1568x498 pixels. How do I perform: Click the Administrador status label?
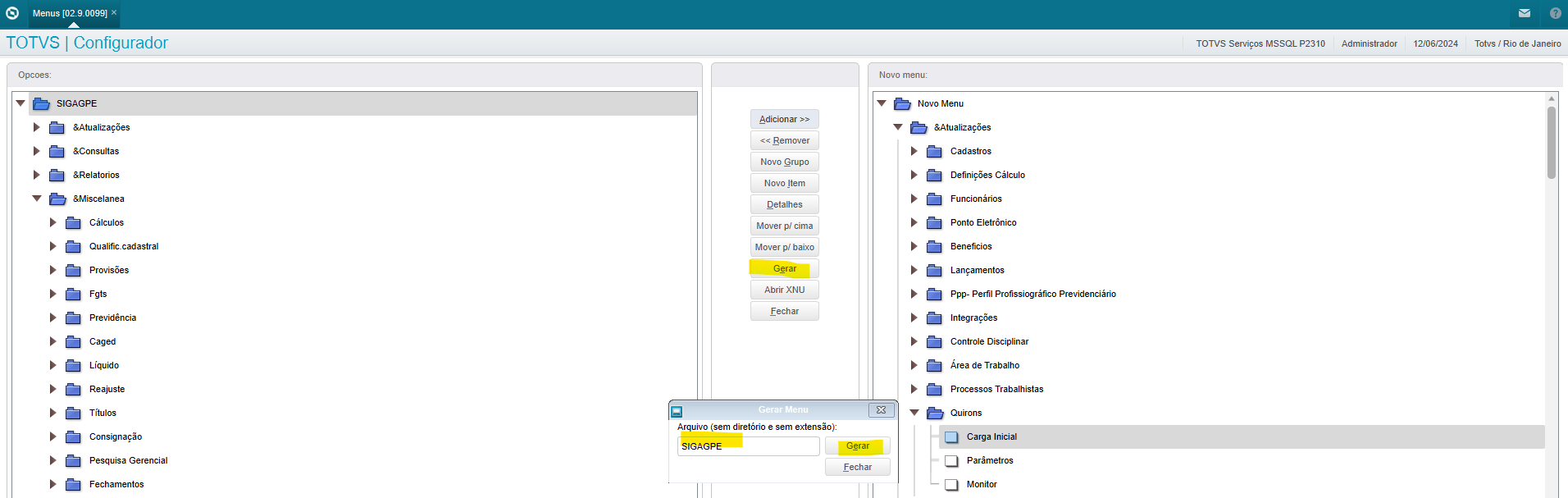1370,43
